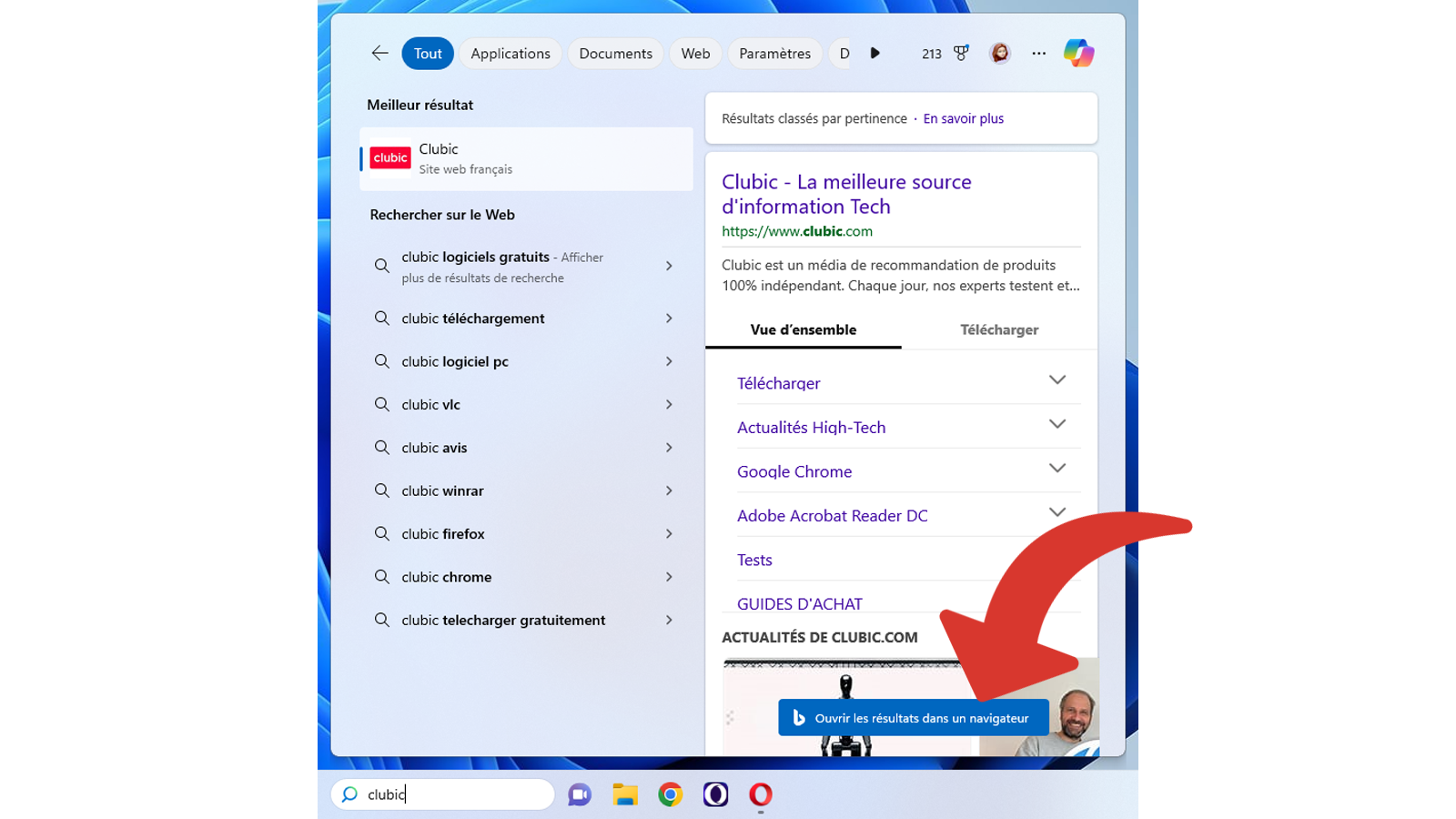The width and height of the screenshot is (1456, 819).
Task: Select the Clubic logo in Meilleur résultat
Action: point(389,157)
